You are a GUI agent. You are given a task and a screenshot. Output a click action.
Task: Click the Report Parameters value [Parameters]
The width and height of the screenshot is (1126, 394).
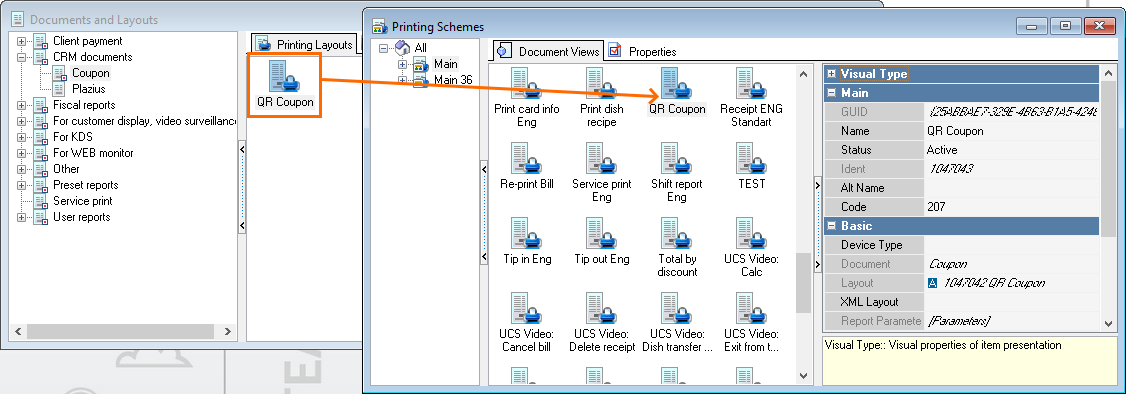1011,321
